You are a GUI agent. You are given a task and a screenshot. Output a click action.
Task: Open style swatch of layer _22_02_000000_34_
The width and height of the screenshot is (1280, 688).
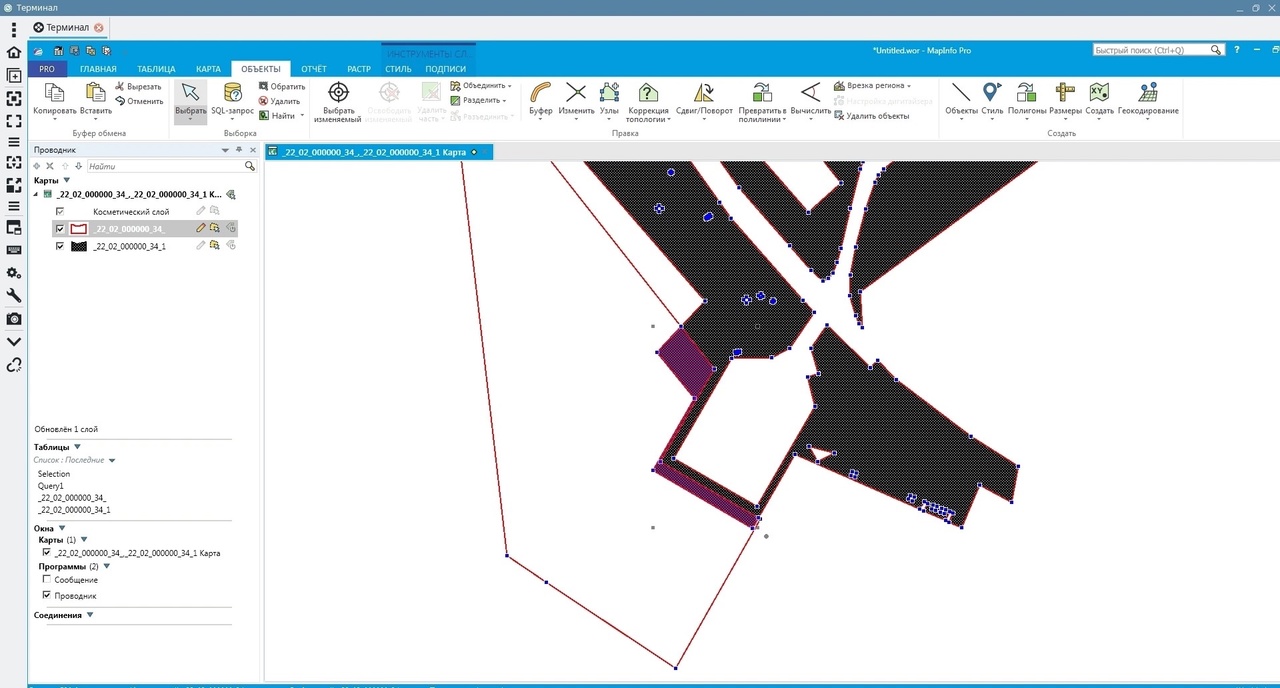coord(78,229)
